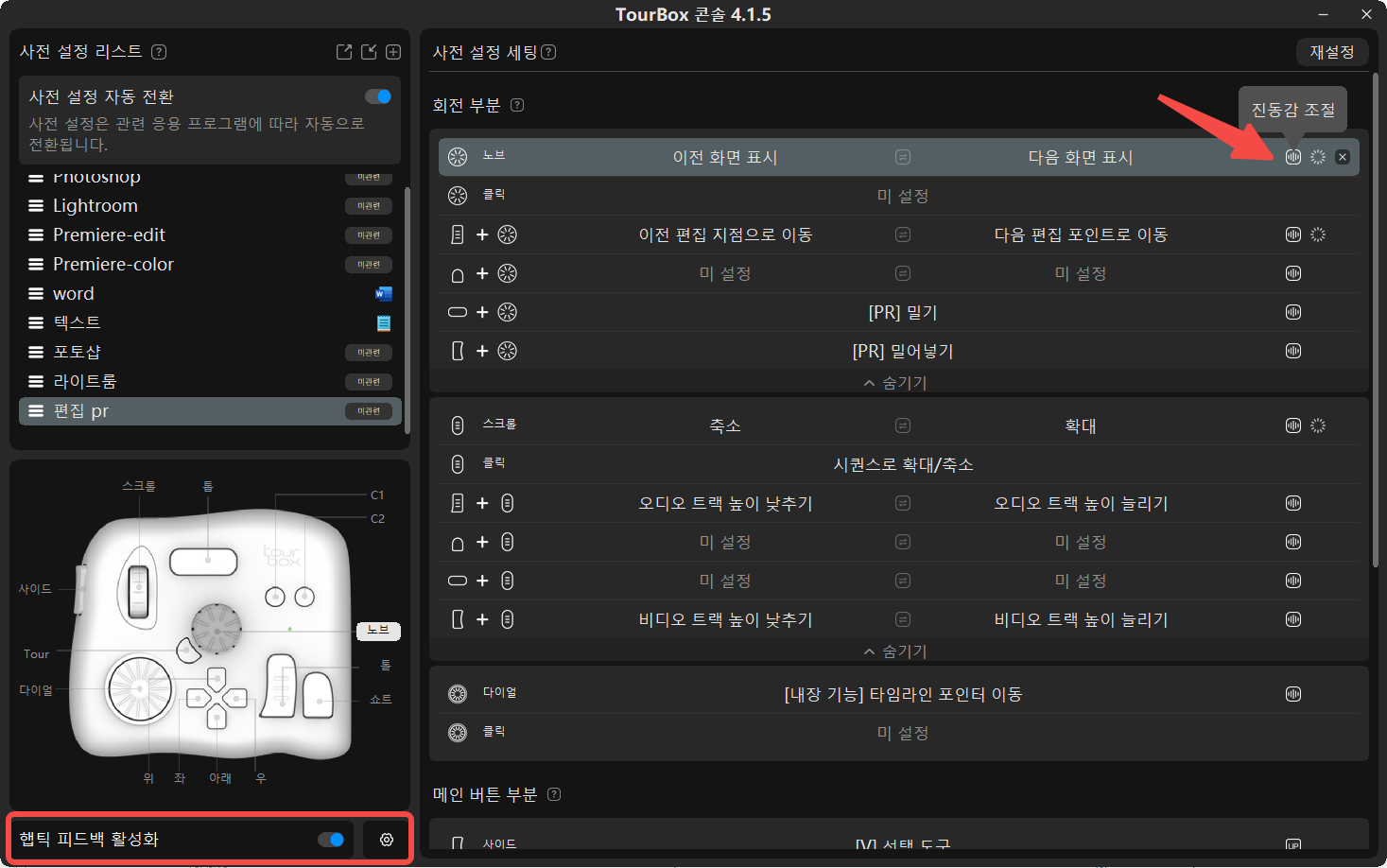This screenshot has width=1387, height=868.
Task: Collapse knob section with first 숨기기
Action: tap(895, 383)
